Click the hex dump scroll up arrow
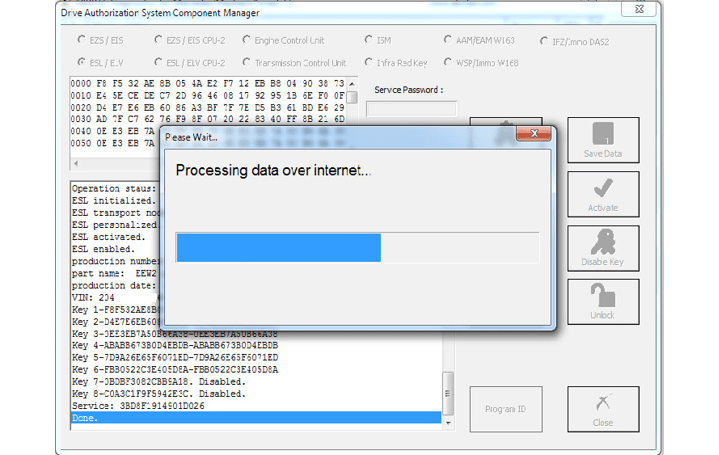Screen dimensions: 719x455 352,83
